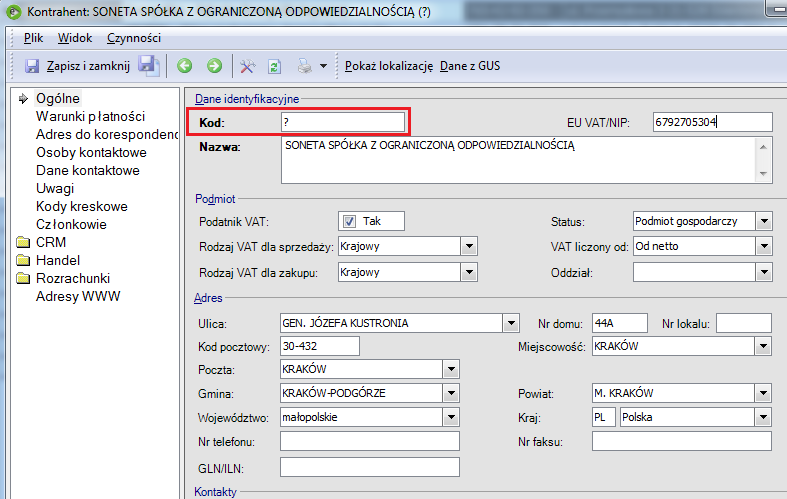Click the Kod input field
The height and width of the screenshot is (499, 787).
coord(343,122)
